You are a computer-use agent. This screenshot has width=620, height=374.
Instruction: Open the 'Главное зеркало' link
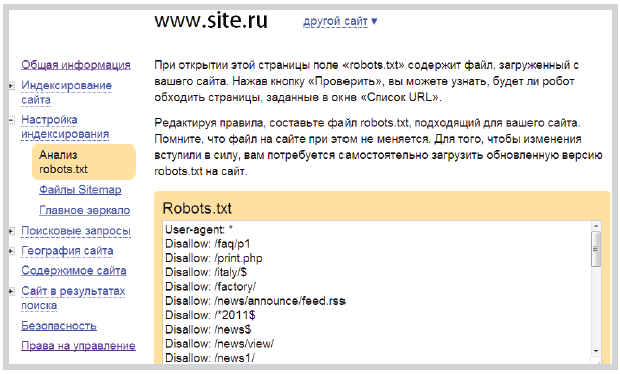[x=85, y=210]
